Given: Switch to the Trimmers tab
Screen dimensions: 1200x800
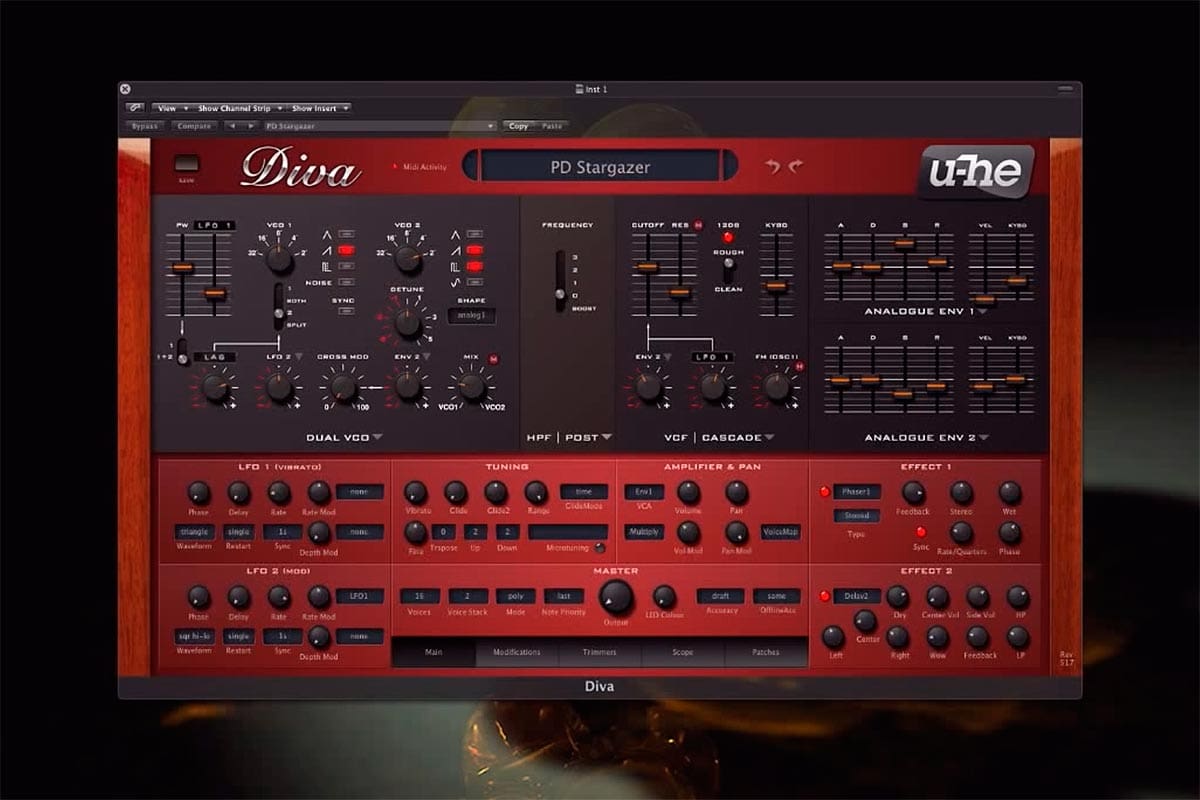Looking at the screenshot, I should point(600,652).
